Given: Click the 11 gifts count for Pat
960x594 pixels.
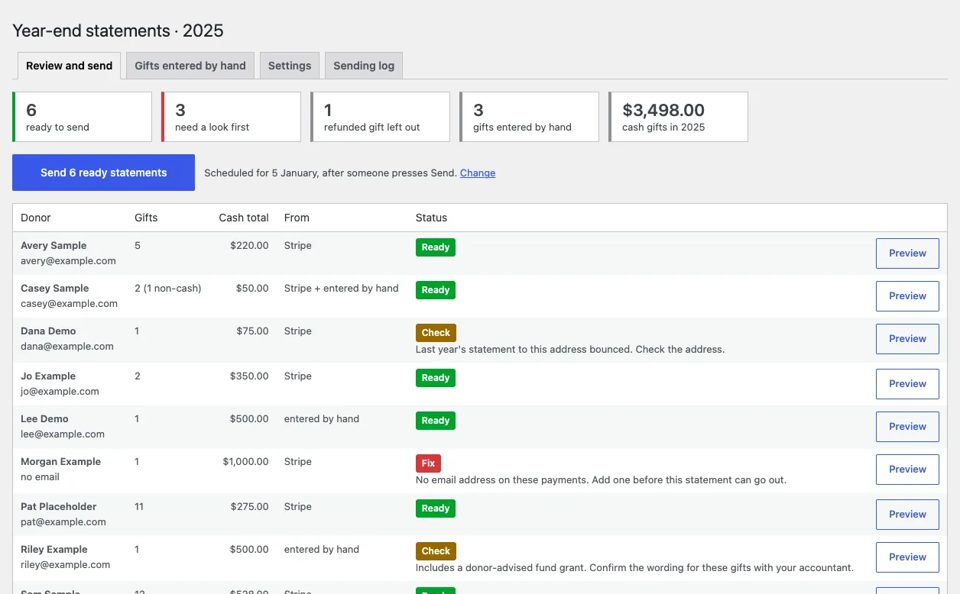Looking at the screenshot, I should point(139,506).
